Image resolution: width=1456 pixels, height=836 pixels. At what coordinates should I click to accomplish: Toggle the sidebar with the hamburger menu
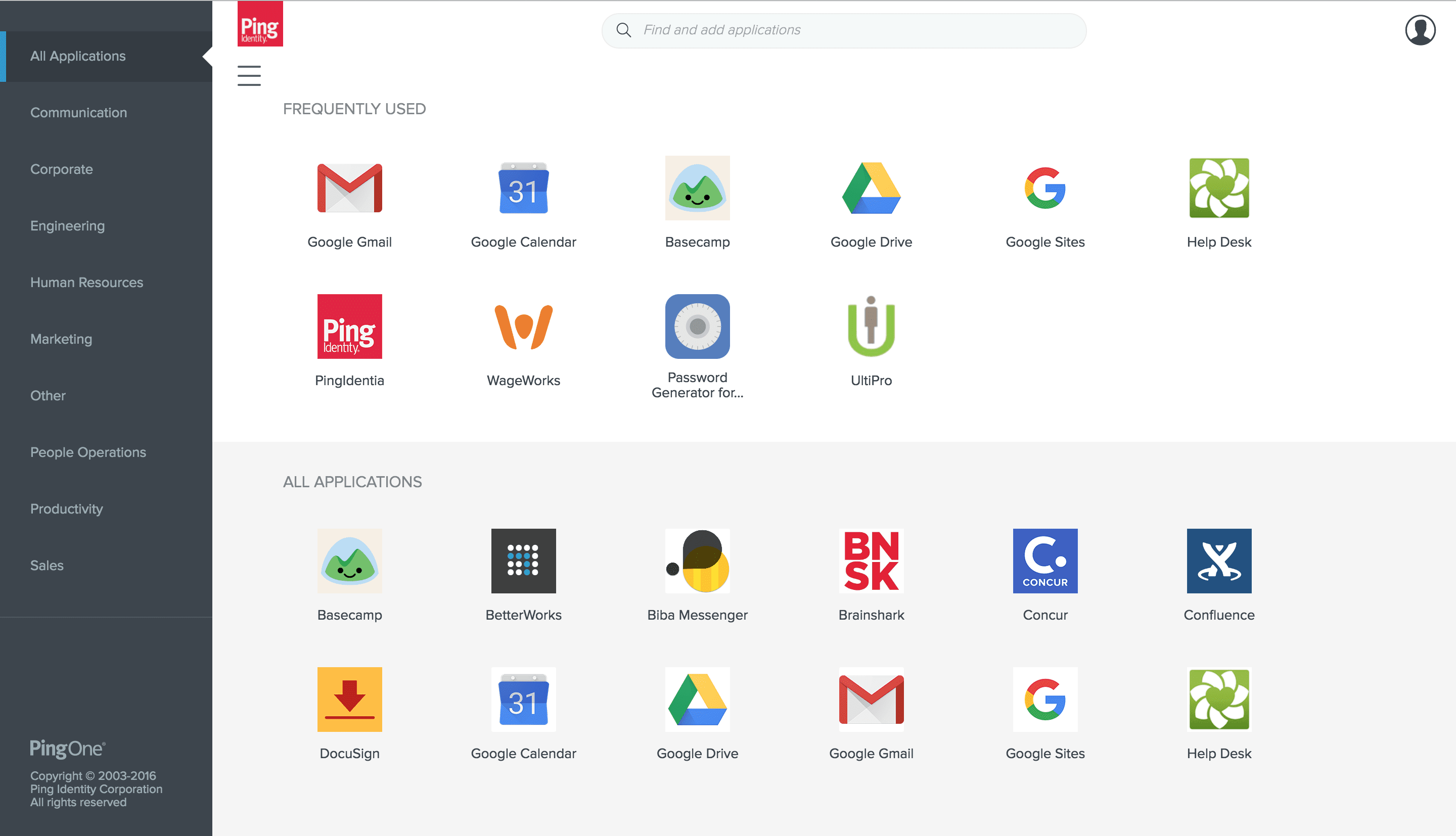(249, 75)
